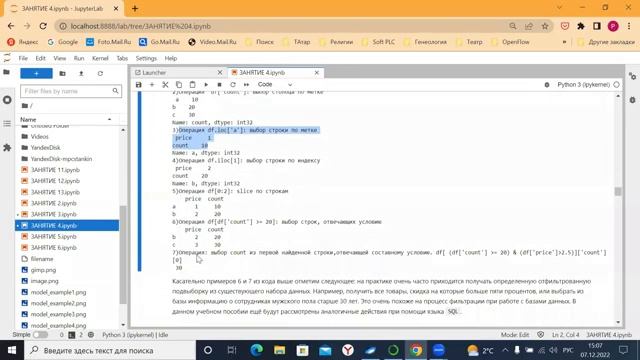
Task: Open the cell type Code dropdown
Action: tap(275, 84)
